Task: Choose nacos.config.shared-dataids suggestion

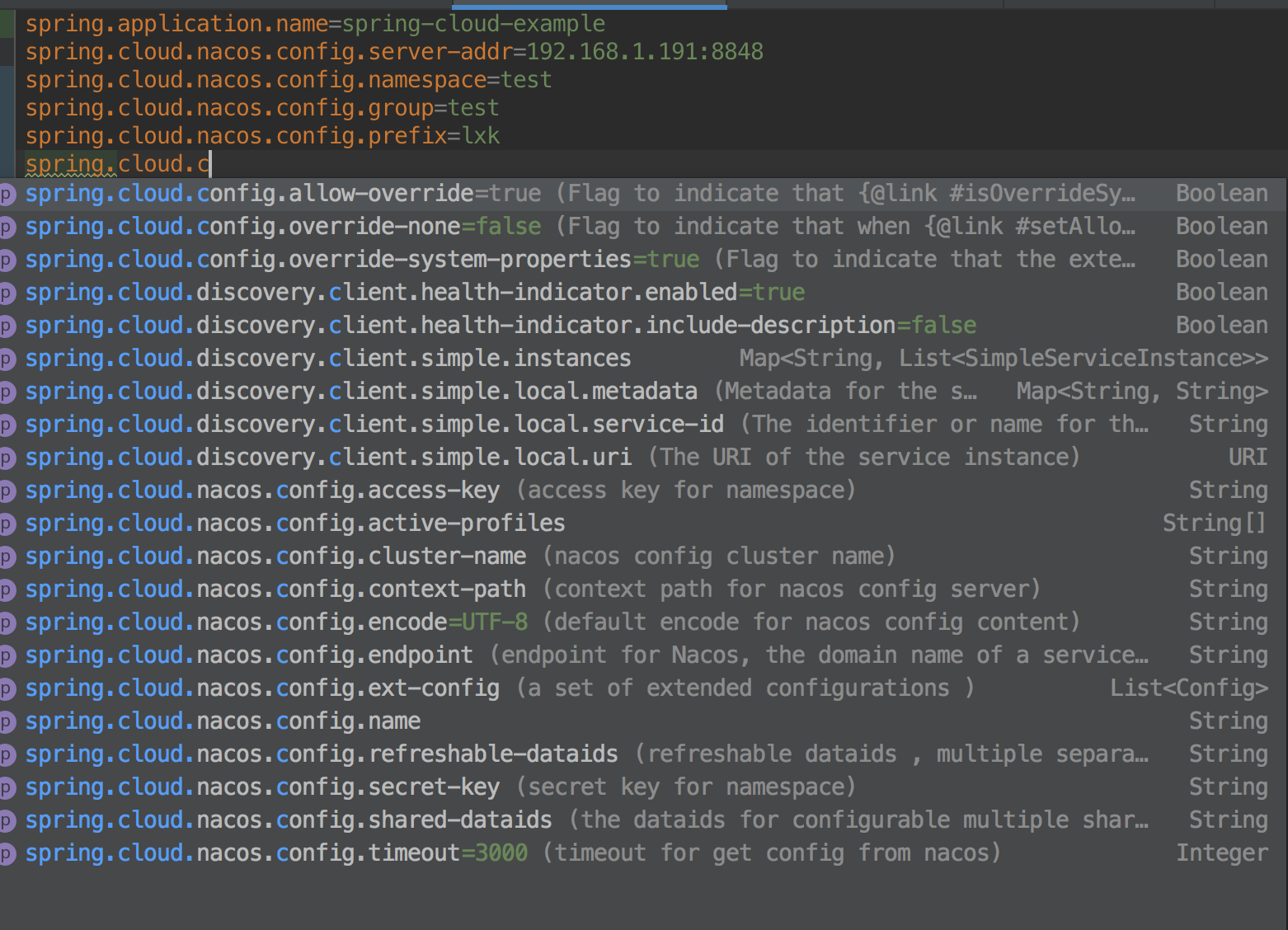Action: [x=644, y=820]
